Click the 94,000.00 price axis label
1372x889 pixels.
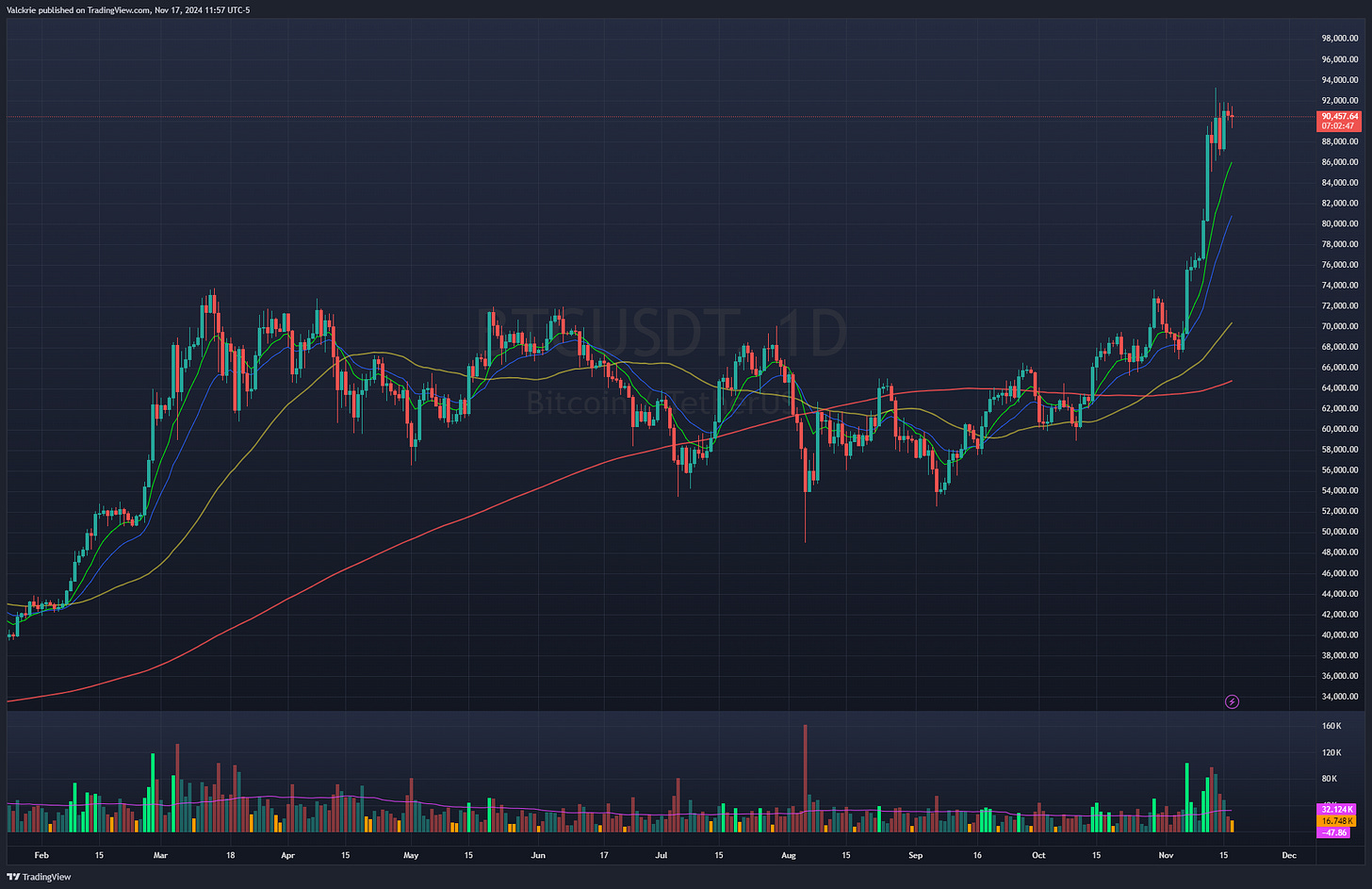point(1340,80)
